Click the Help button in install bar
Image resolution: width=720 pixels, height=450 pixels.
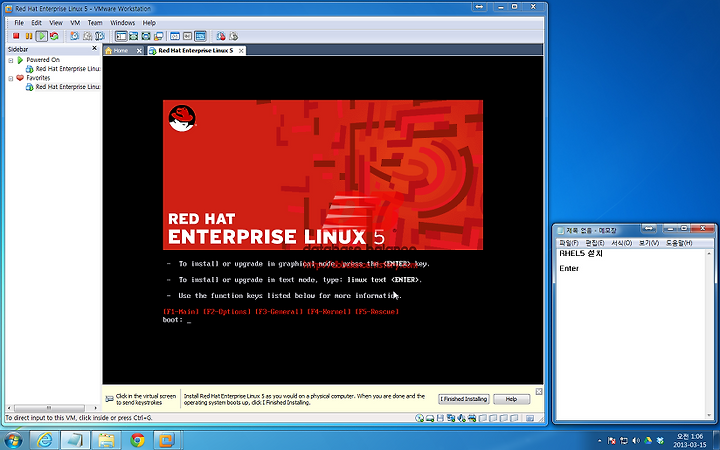[x=512, y=399]
